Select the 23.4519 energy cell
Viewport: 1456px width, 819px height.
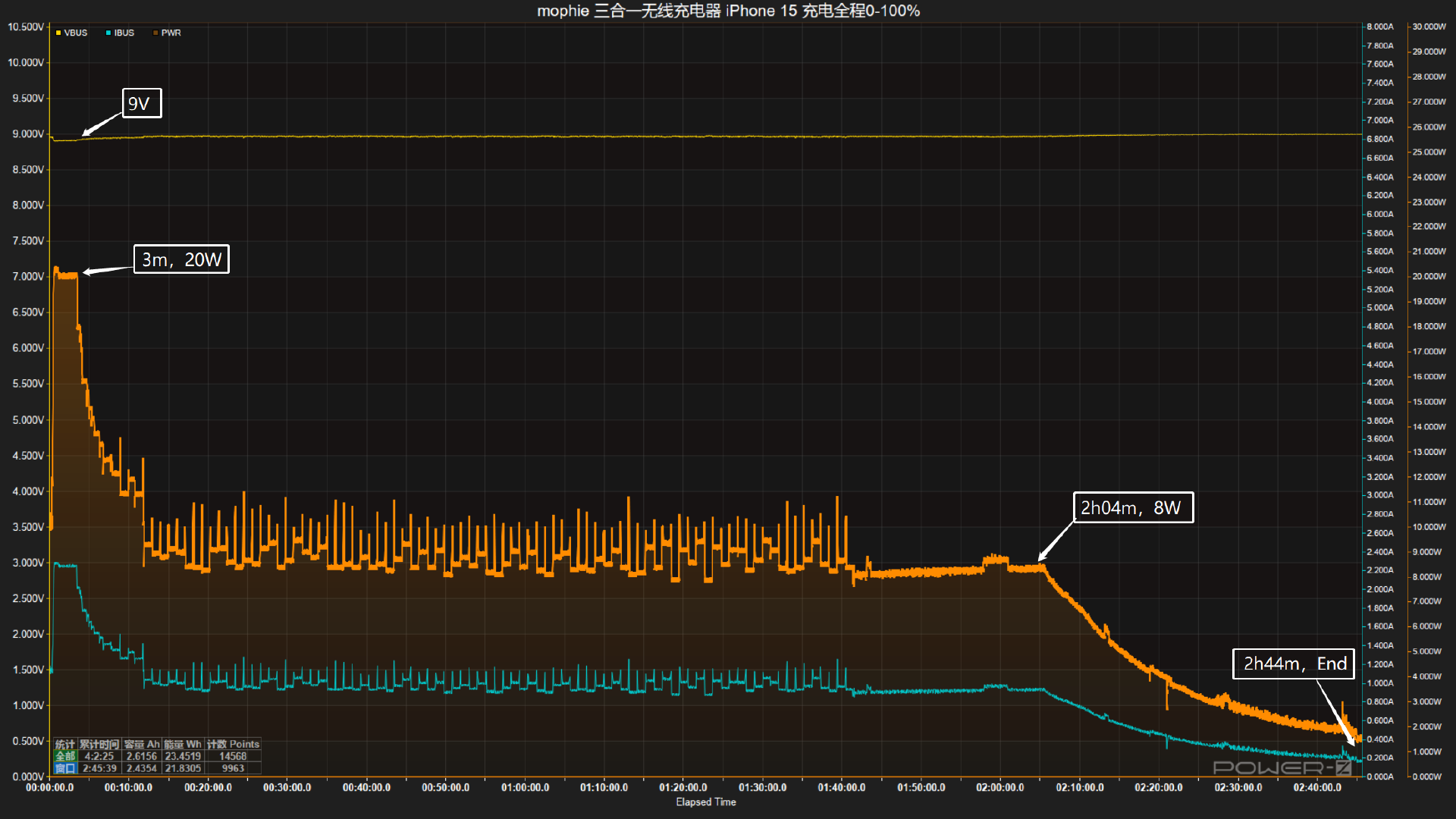coord(183,756)
